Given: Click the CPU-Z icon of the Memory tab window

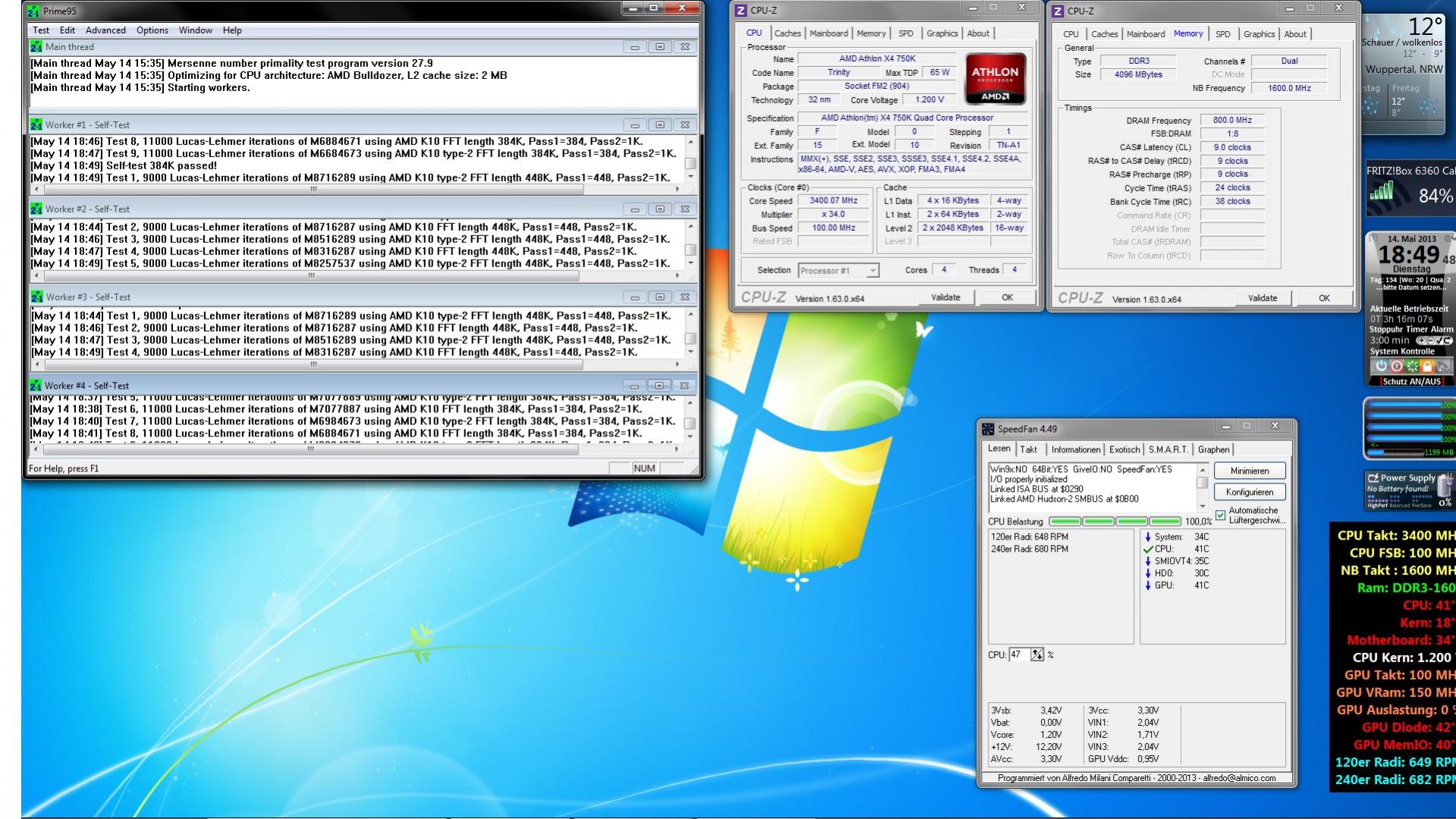Looking at the screenshot, I should tap(1058, 11).
